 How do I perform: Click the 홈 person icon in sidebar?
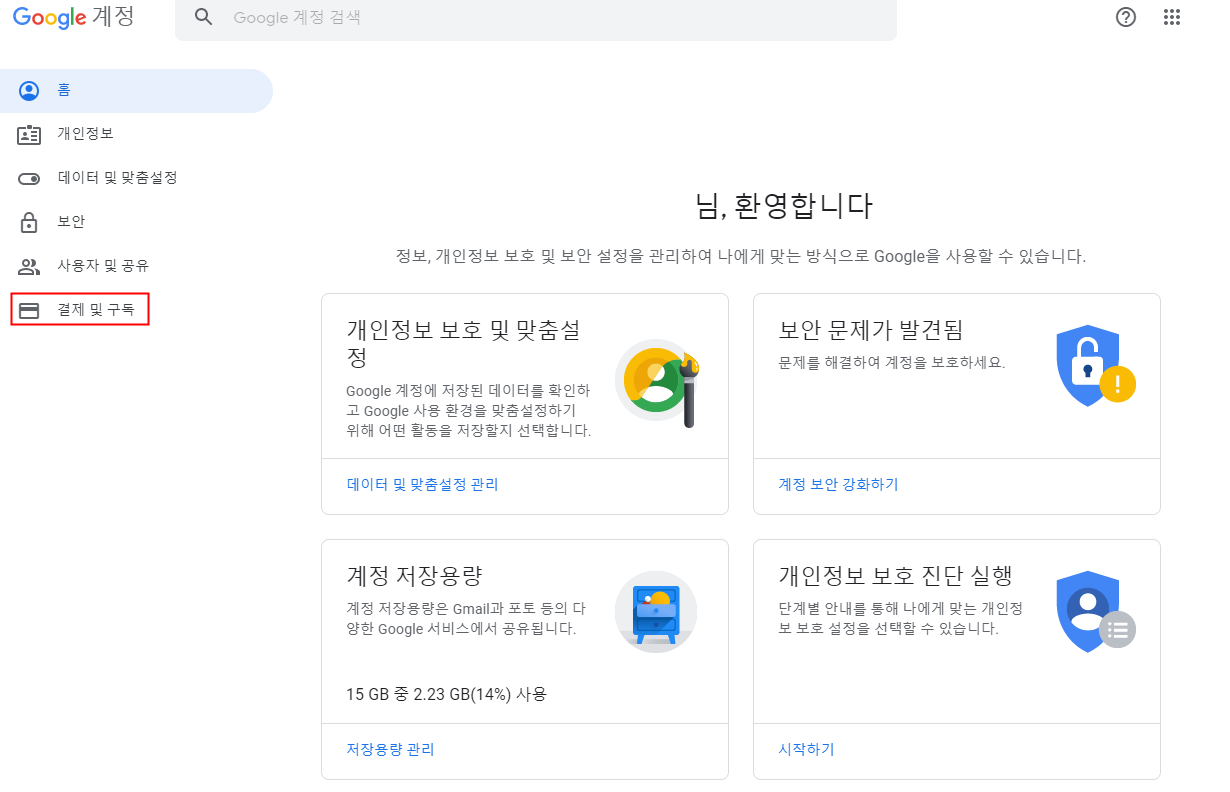(x=29, y=91)
